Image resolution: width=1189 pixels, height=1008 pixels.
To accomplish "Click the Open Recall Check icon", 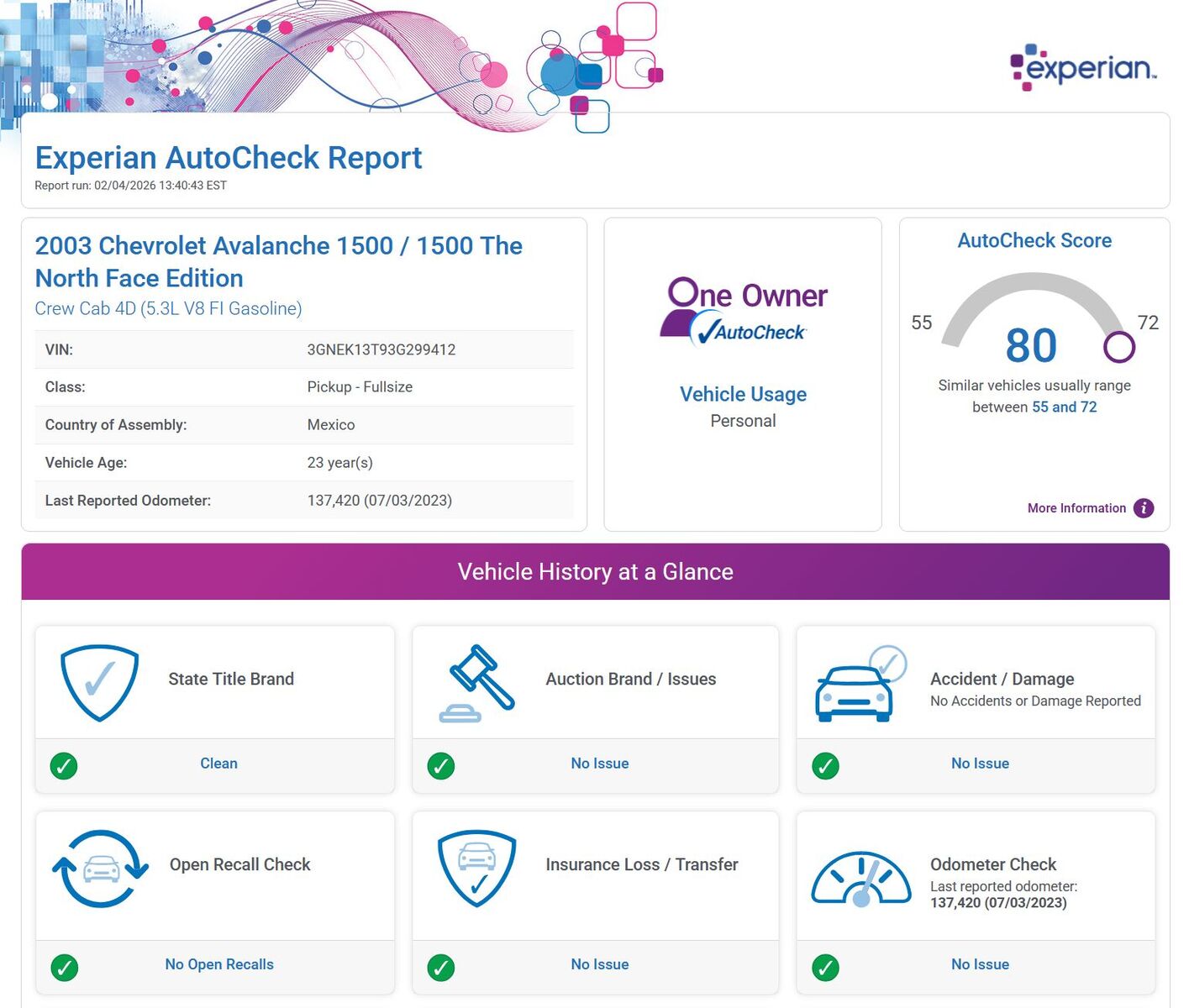I will click(x=101, y=869).
